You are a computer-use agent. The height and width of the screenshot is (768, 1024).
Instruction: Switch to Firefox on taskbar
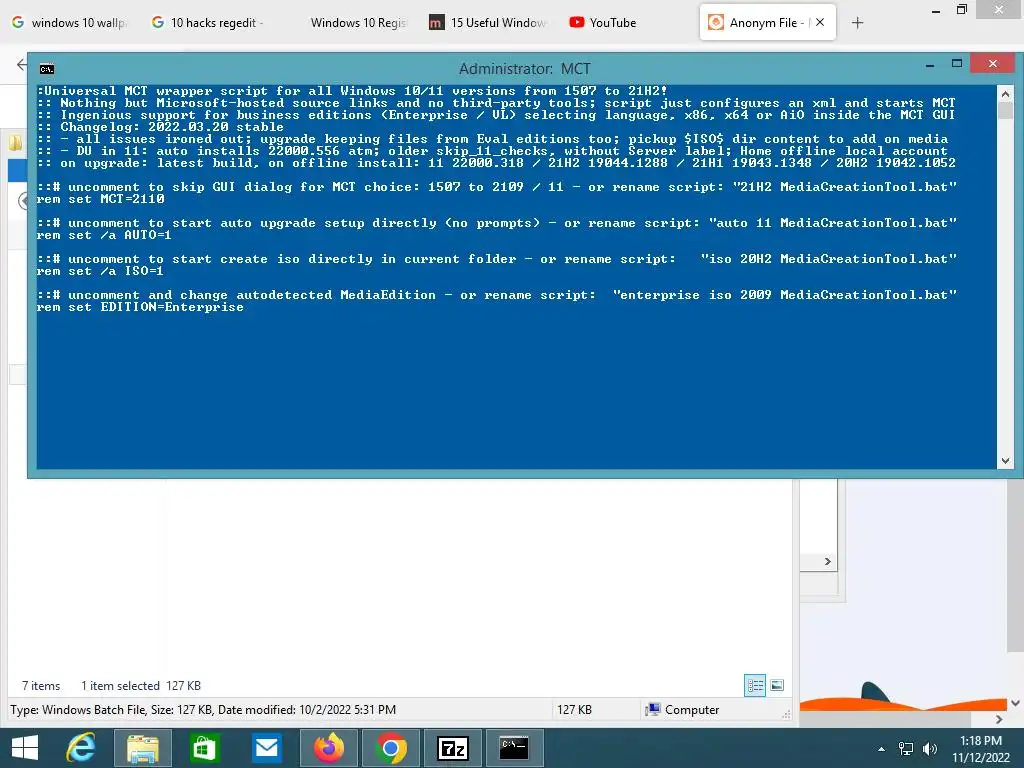328,748
